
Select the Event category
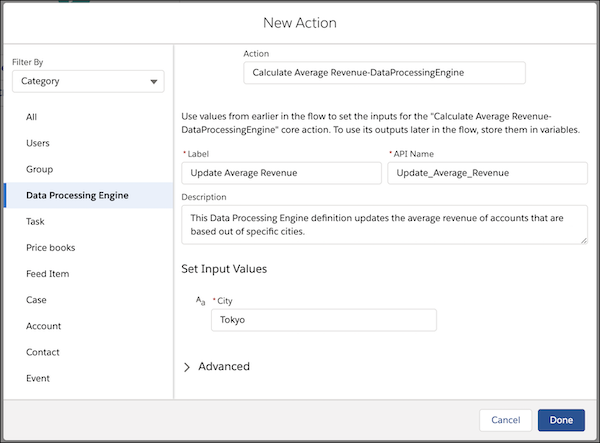(x=38, y=378)
